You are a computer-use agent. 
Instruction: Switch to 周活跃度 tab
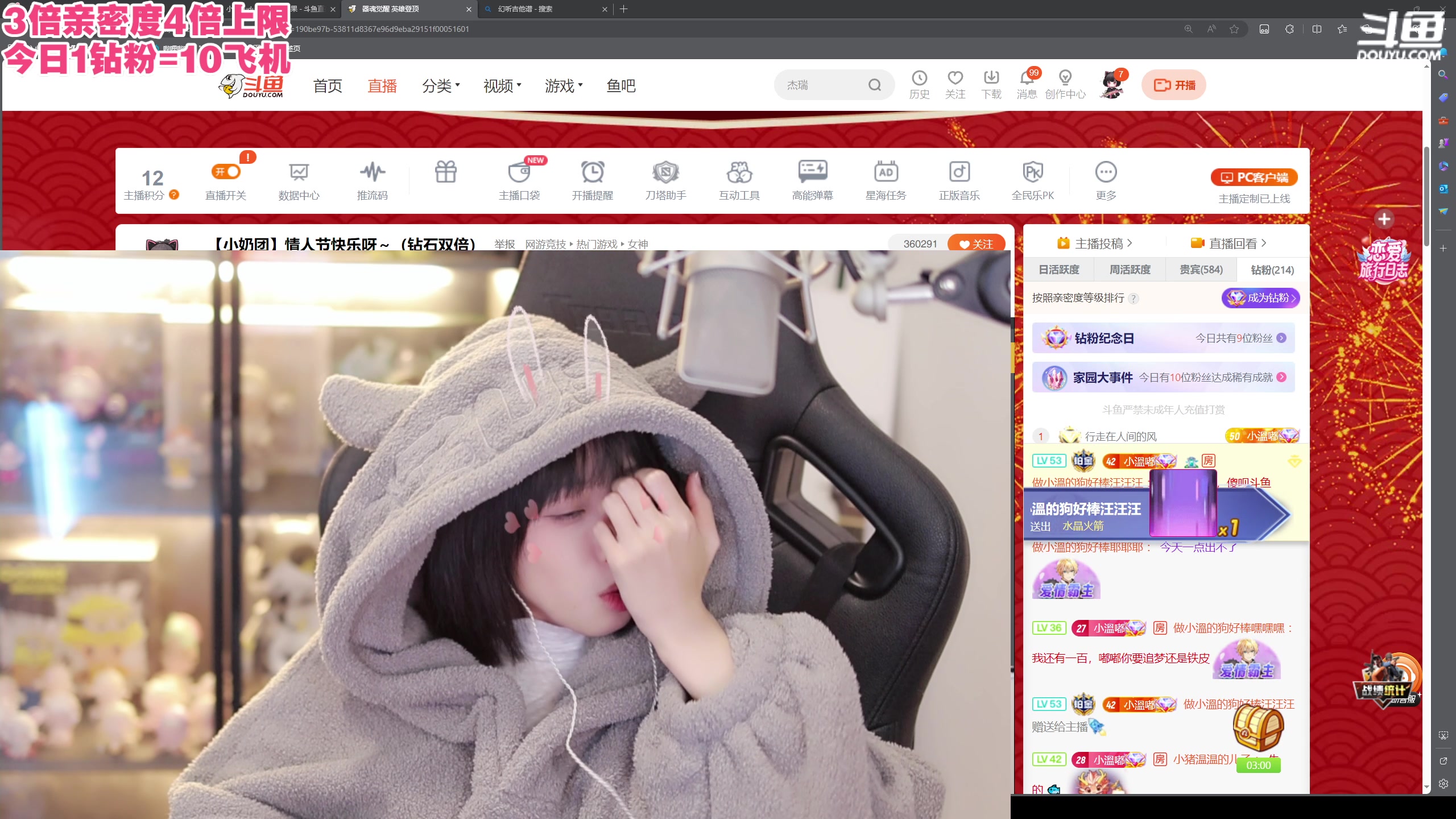coord(1130,270)
